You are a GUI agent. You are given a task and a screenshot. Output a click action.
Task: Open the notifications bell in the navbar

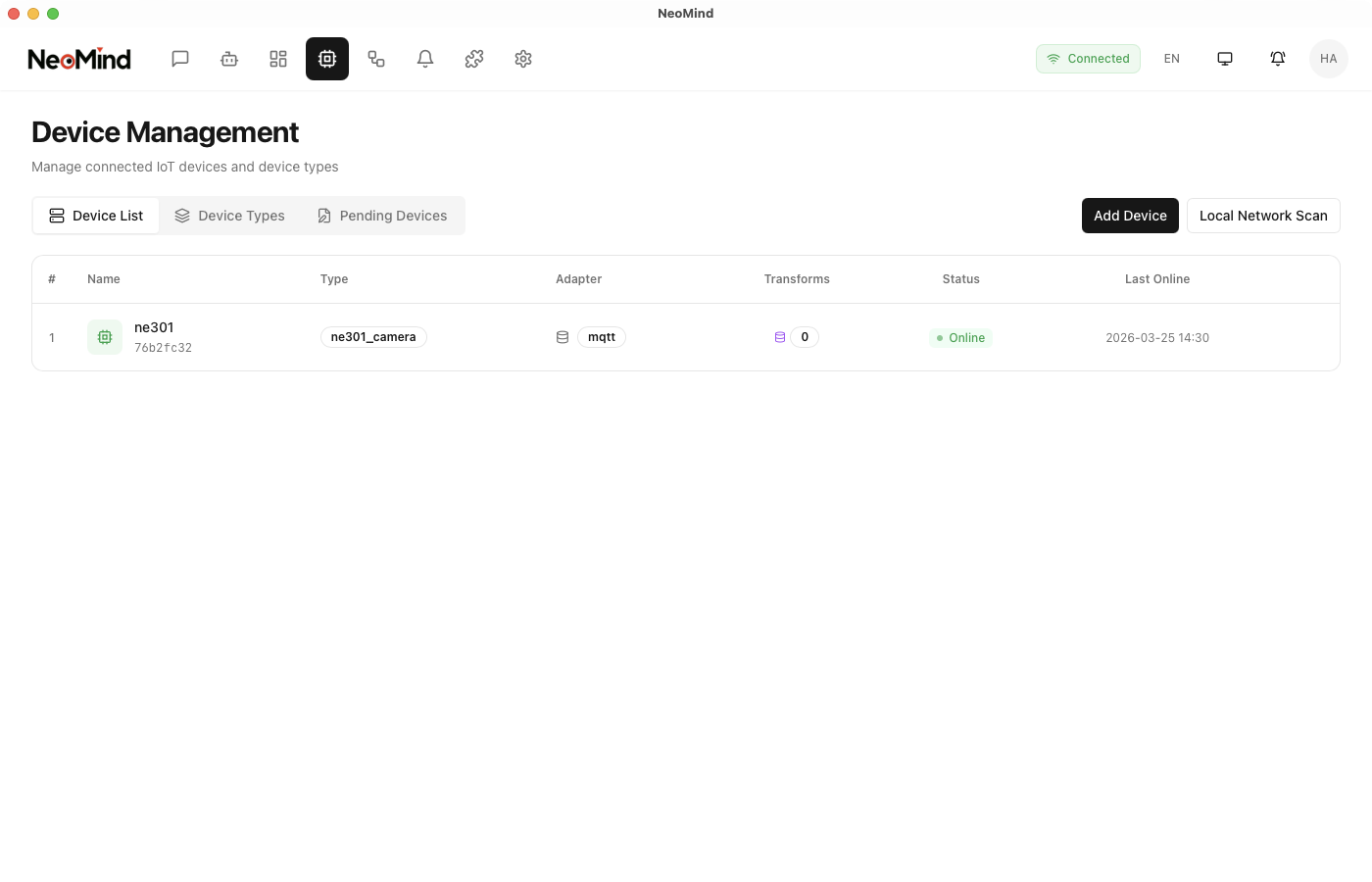point(425,59)
